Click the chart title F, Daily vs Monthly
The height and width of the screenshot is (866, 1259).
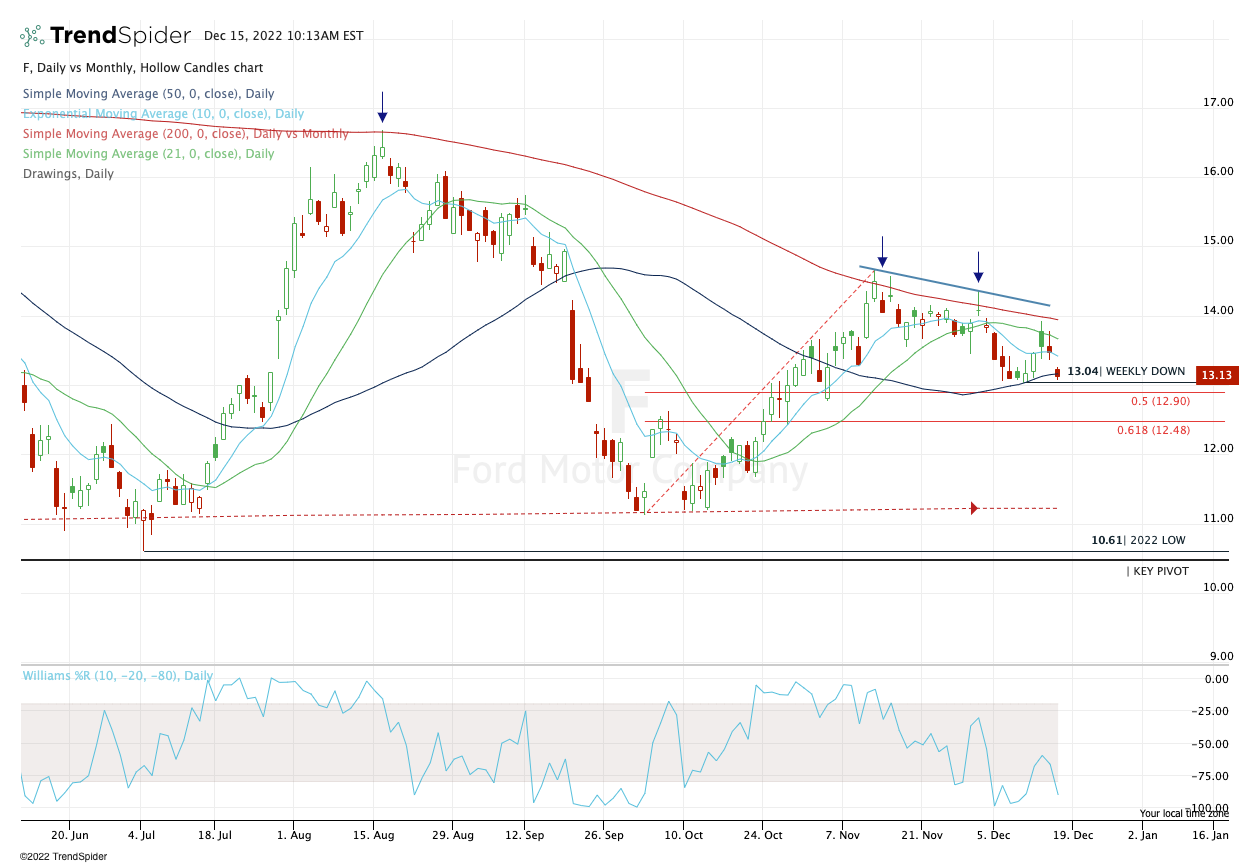142,68
